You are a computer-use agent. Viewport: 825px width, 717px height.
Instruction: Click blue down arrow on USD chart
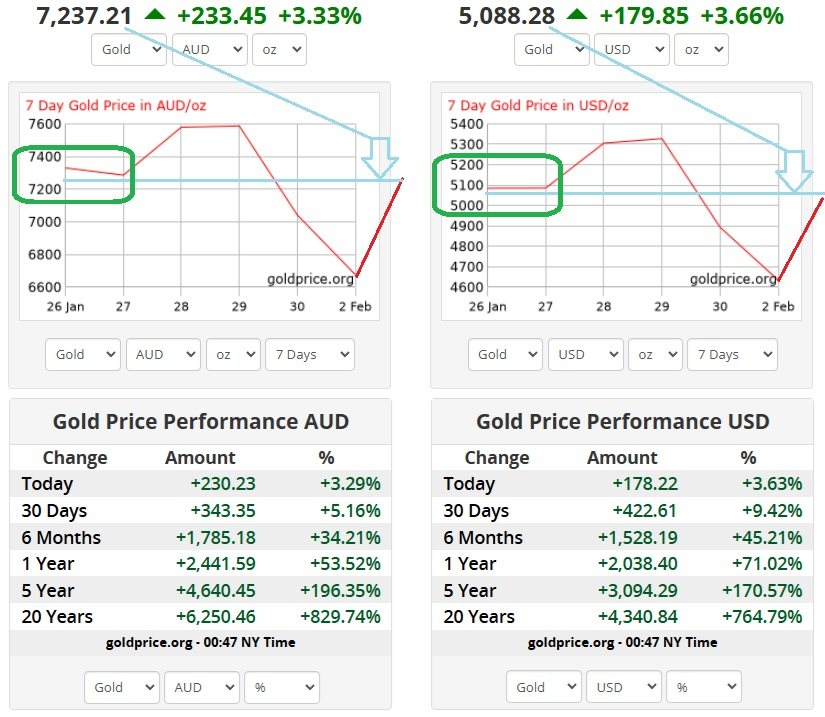point(796,170)
